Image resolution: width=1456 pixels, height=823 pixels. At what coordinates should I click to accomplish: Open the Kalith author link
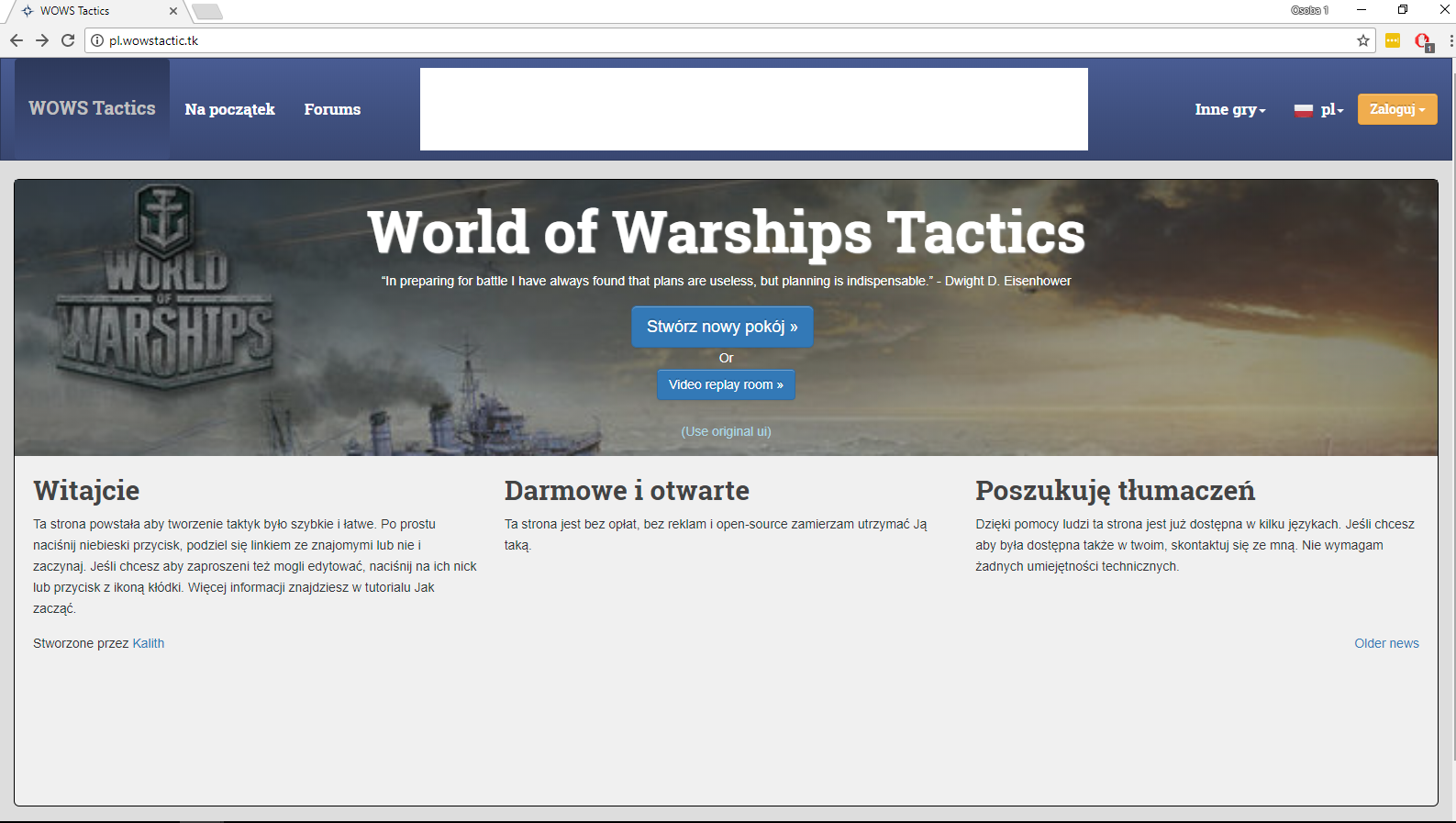pos(148,643)
